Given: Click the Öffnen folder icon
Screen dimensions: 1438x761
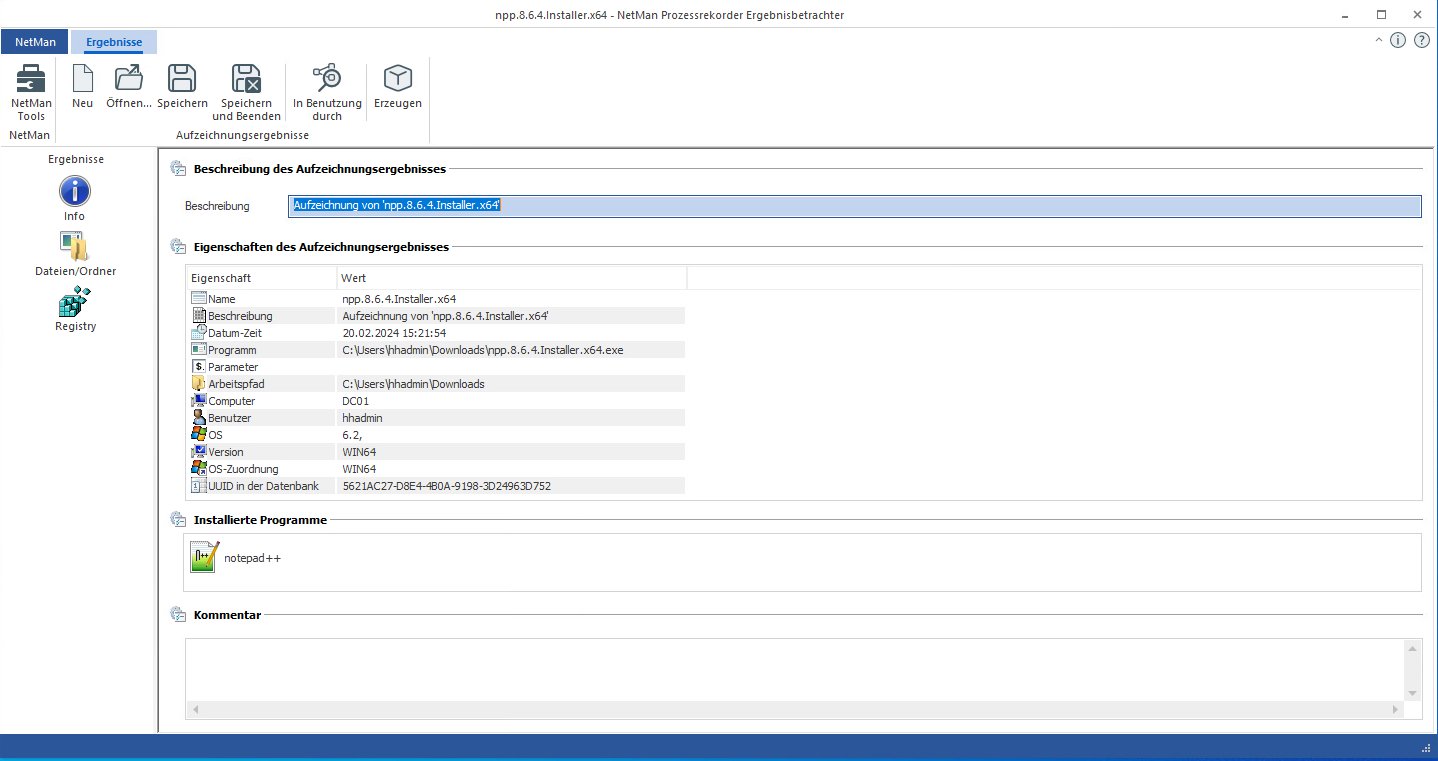Looking at the screenshot, I should click(x=129, y=79).
